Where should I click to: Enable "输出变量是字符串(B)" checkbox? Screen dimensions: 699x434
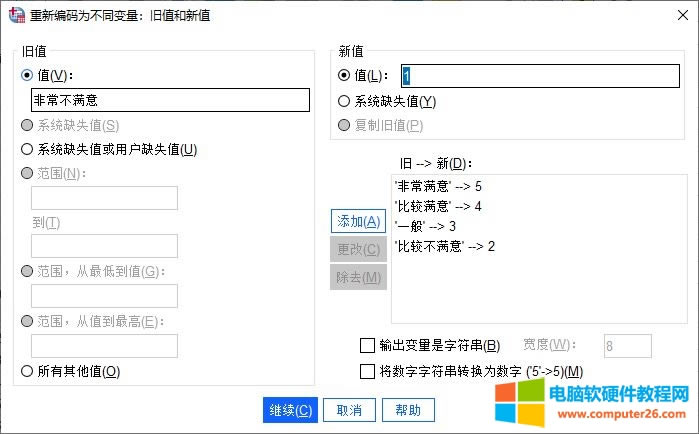coord(367,346)
